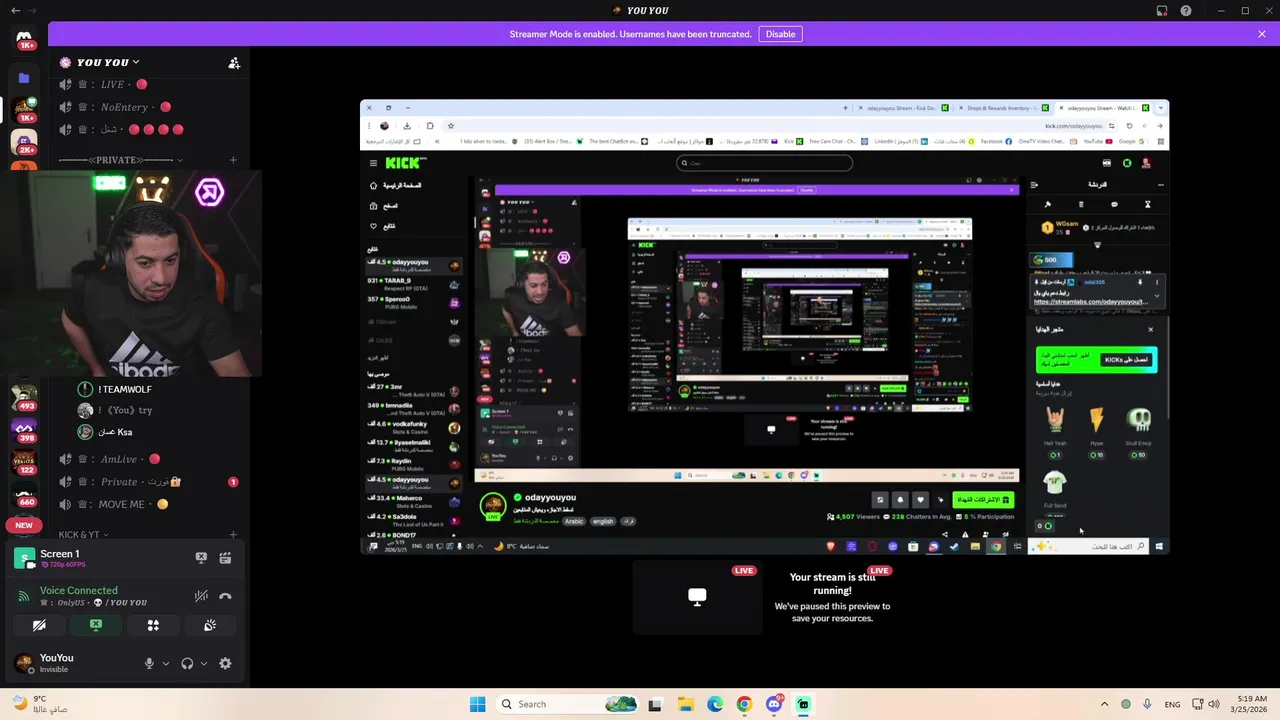Open the activities clapperboard icon next to Screen 1
Screen dimensions: 1280x720
click(x=225, y=558)
